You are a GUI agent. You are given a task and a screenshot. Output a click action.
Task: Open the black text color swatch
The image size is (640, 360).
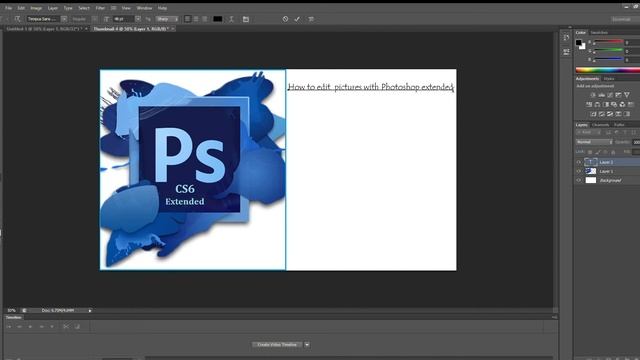(218, 19)
